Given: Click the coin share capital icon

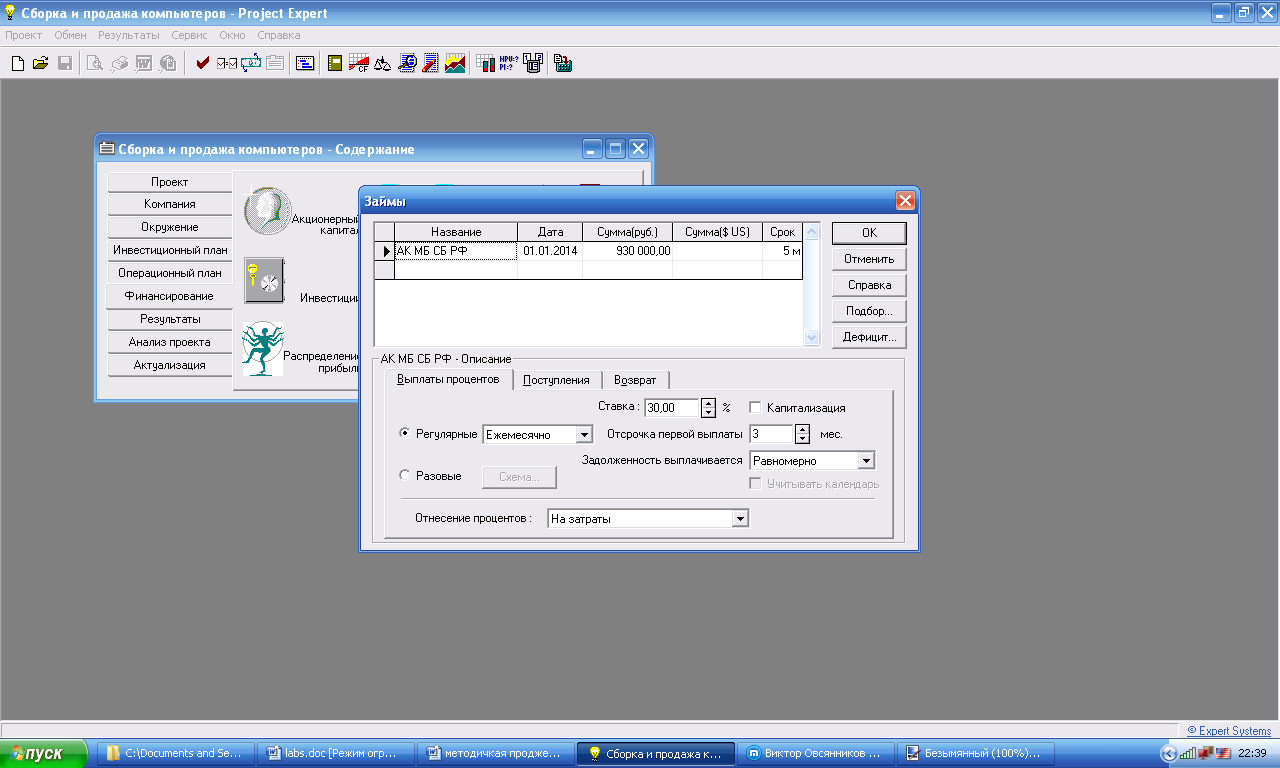Looking at the screenshot, I should pyautogui.click(x=267, y=211).
